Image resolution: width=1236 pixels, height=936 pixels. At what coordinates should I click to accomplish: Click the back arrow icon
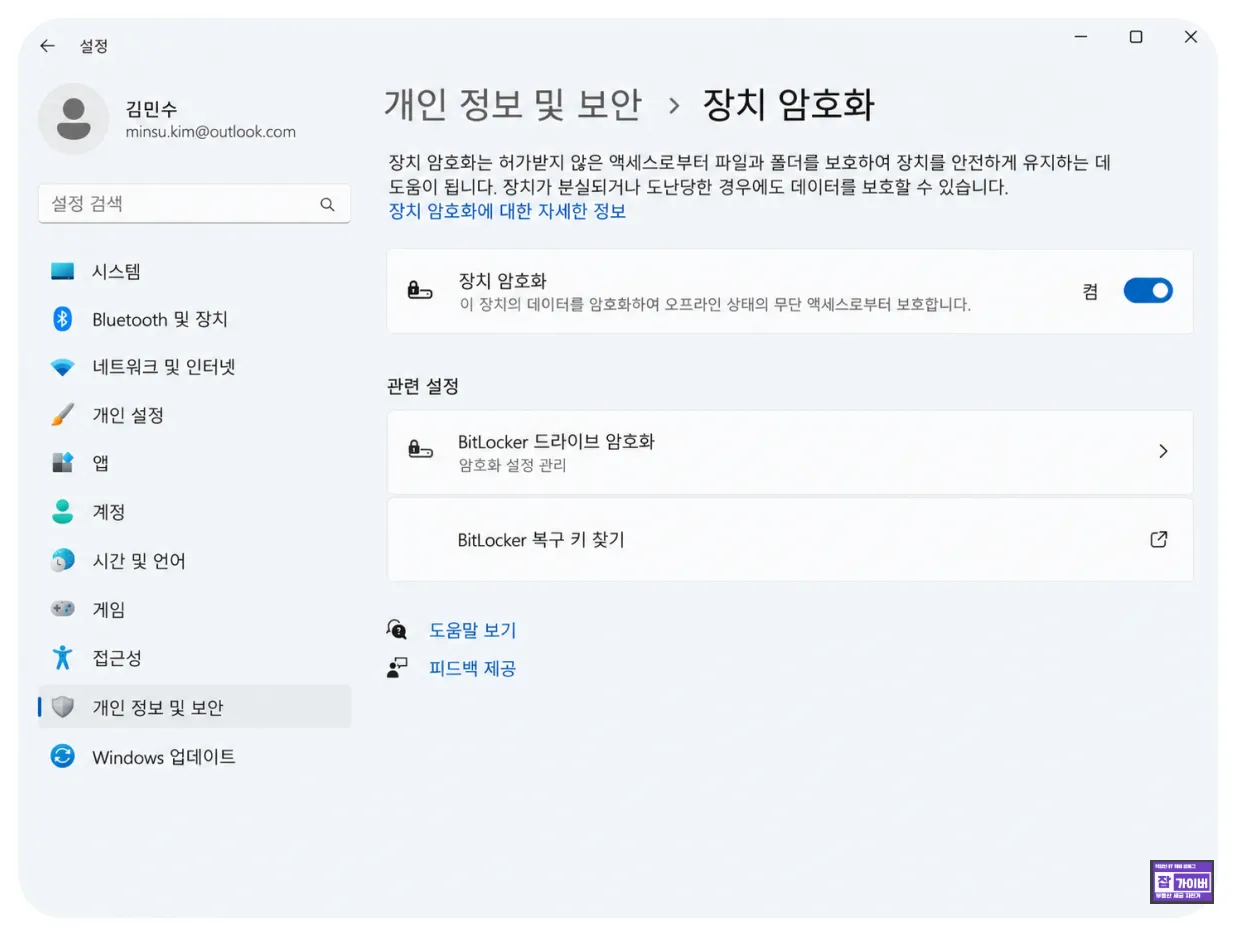pyautogui.click(x=47, y=46)
